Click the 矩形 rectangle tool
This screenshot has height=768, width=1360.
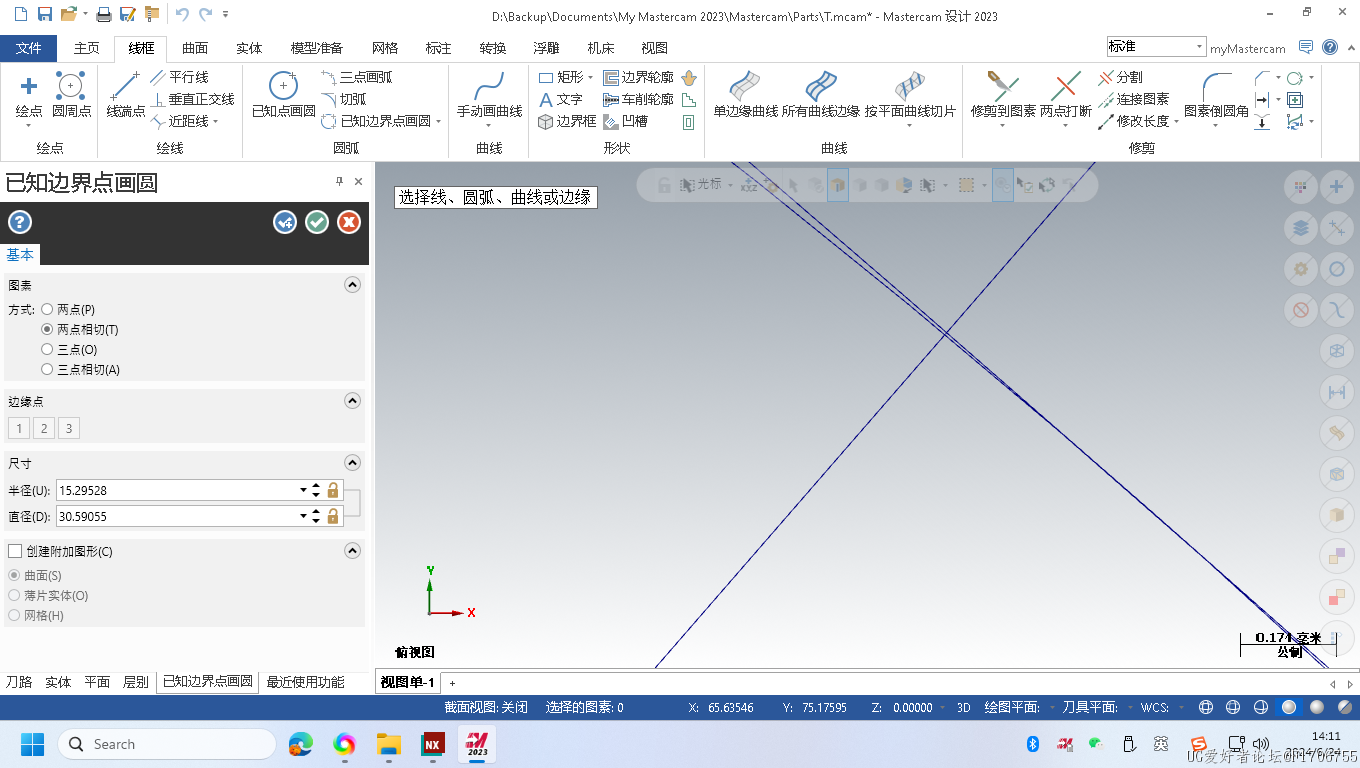tap(560, 77)
